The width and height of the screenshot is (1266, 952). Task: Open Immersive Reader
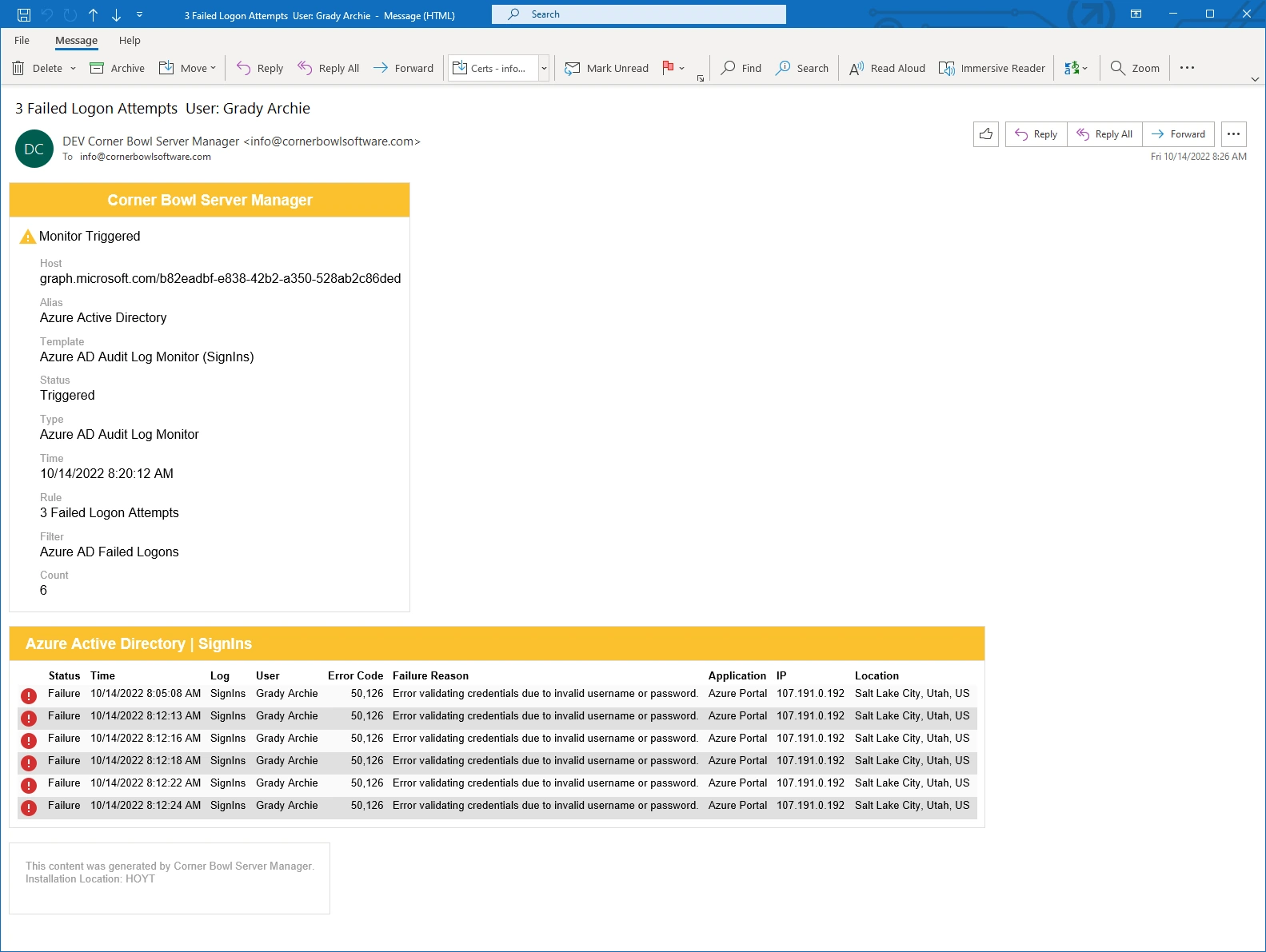[992, 68]
